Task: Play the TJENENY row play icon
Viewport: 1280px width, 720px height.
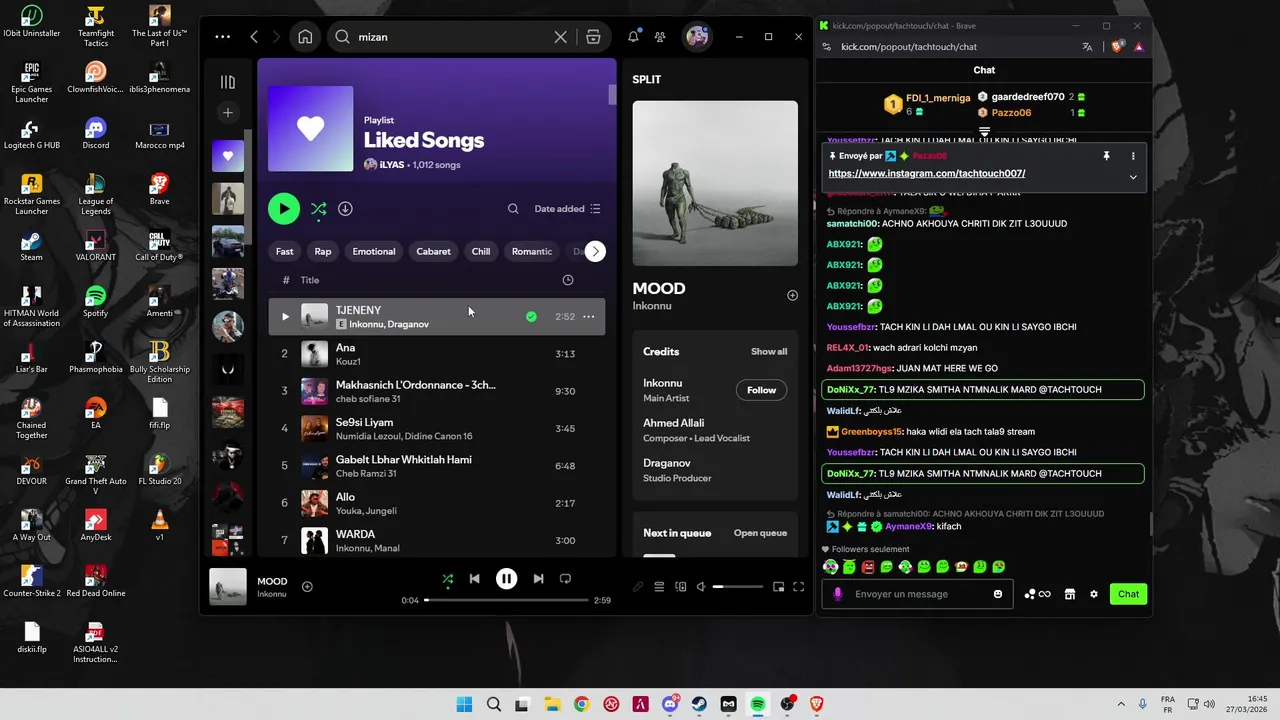Action: pyautogui.click(x=285, y=317)
